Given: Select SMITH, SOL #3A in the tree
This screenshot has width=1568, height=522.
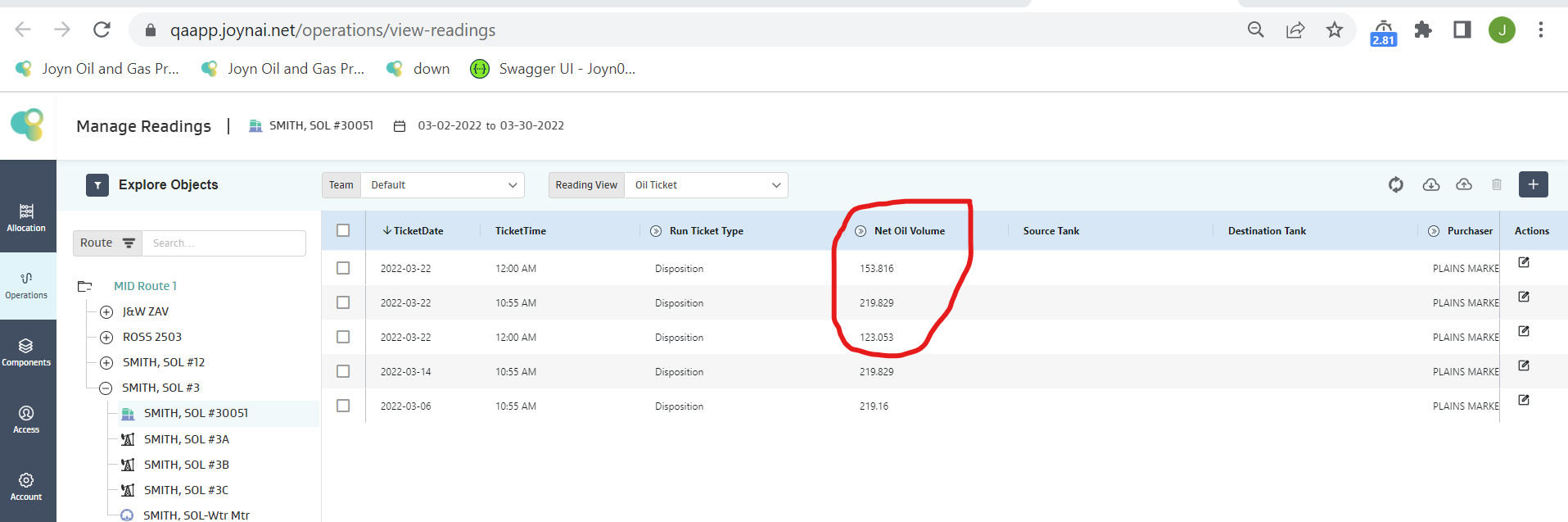Looking at the screenshot, I should 187,439.
